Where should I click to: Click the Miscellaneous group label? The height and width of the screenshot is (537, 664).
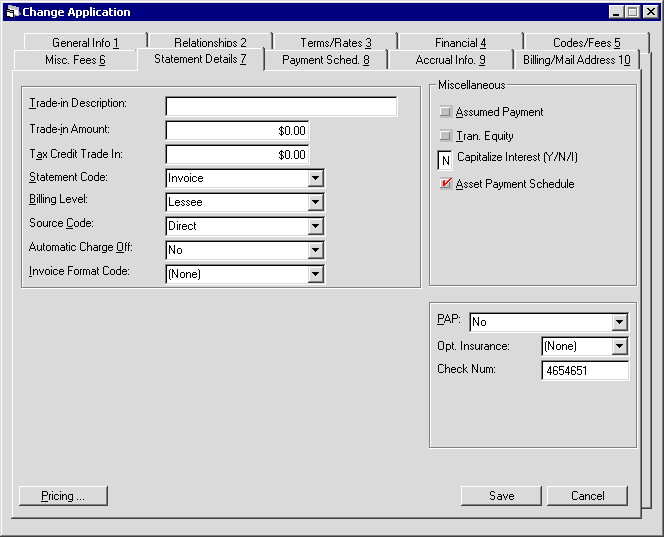tap(471, 85)
